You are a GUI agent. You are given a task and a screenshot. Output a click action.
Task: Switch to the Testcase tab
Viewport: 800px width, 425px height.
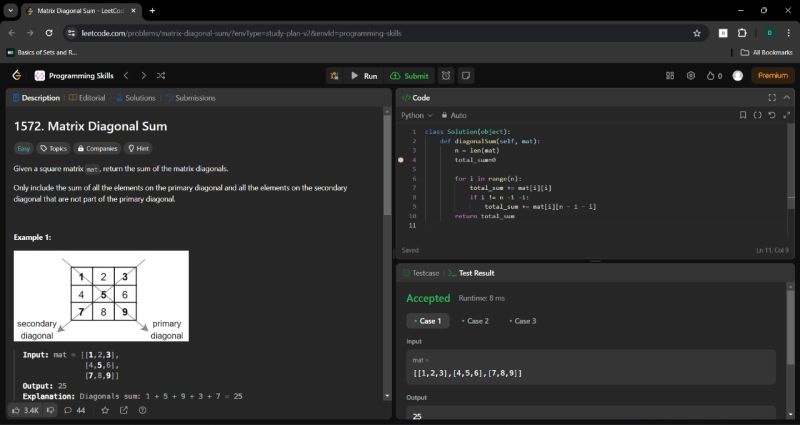(x=421, y=273)
